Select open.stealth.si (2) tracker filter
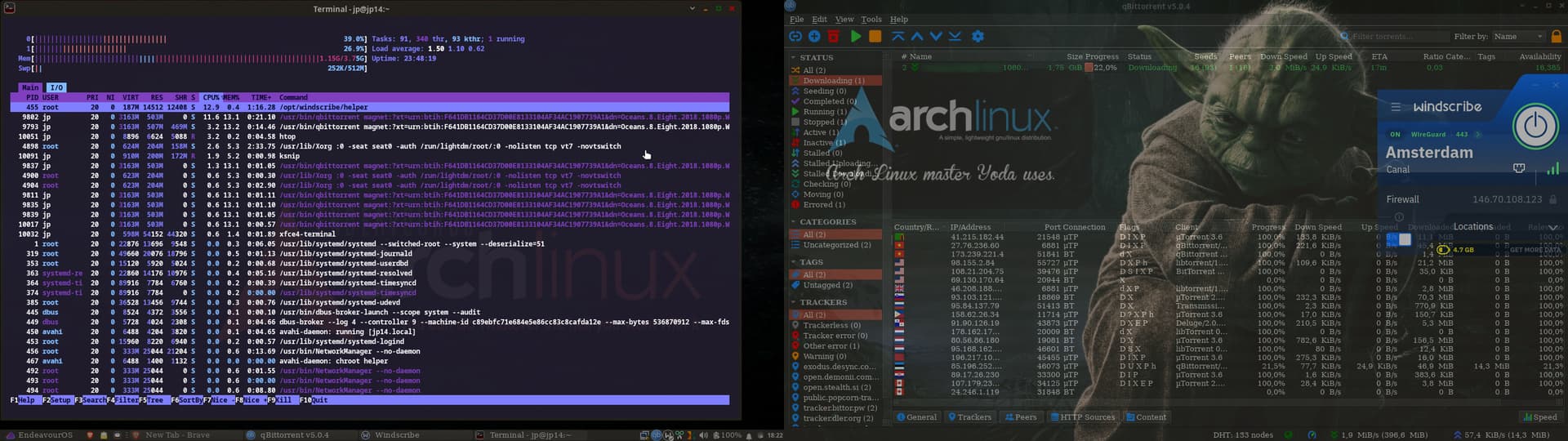Viewport: 1568px width, 441px height. coord(835,388)
